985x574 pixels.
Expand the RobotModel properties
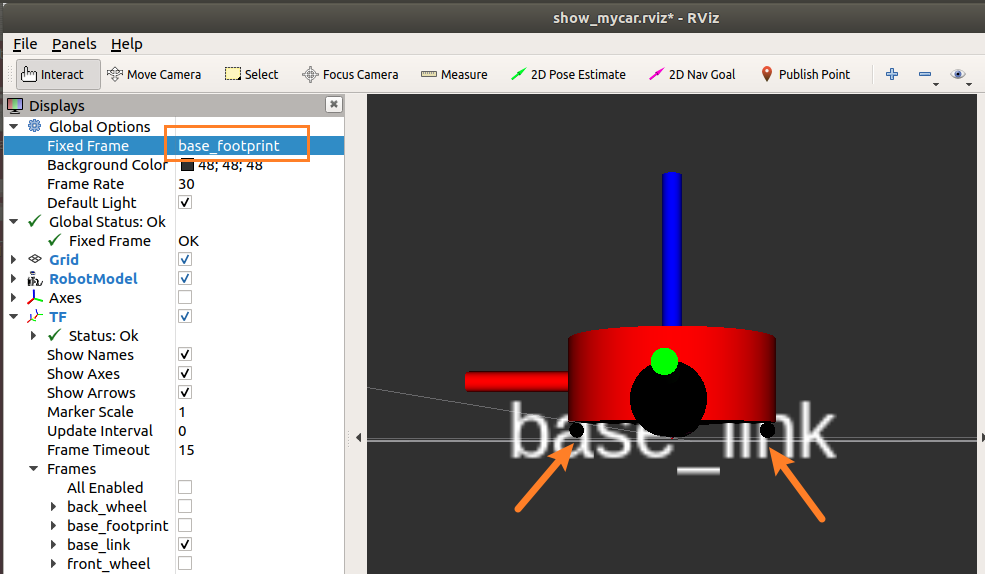pyautogui.click(x=13, y=278)
